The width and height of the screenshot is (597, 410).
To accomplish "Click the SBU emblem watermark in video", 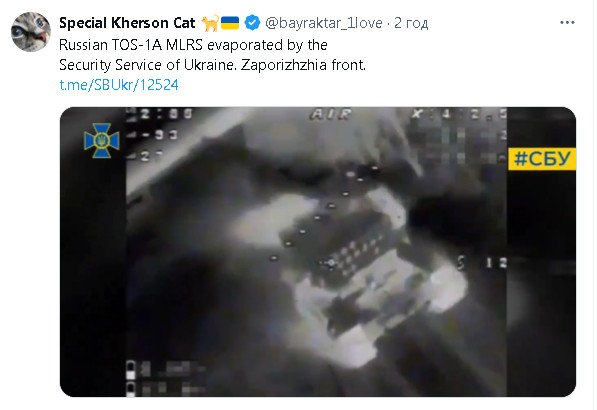I will pyautogui.click(x=102, y=140).
